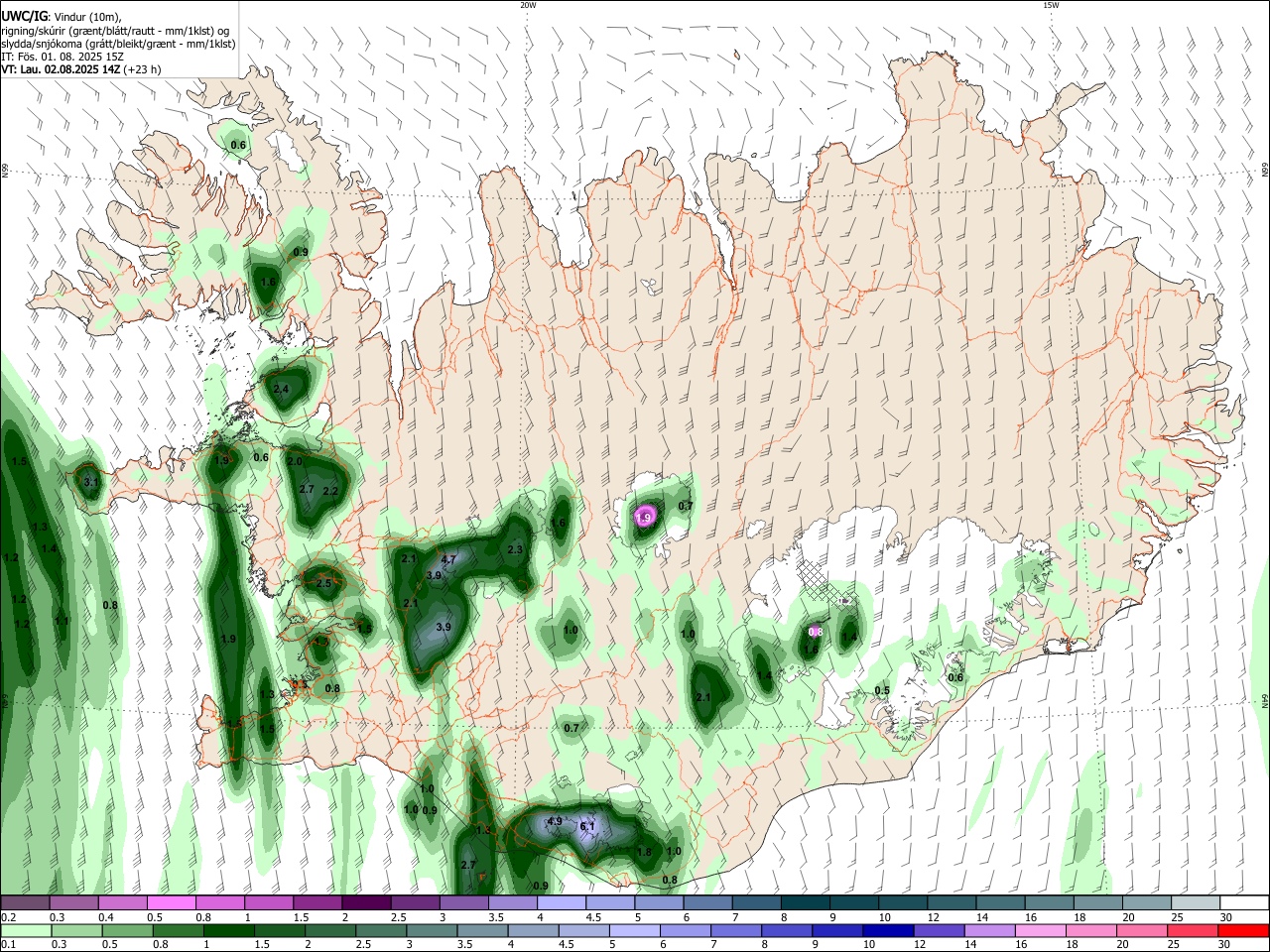Select the snow legend swatch between 0.2 and 0.3
The width and height of the screenshot is (1270, 952).
[25, 903]
